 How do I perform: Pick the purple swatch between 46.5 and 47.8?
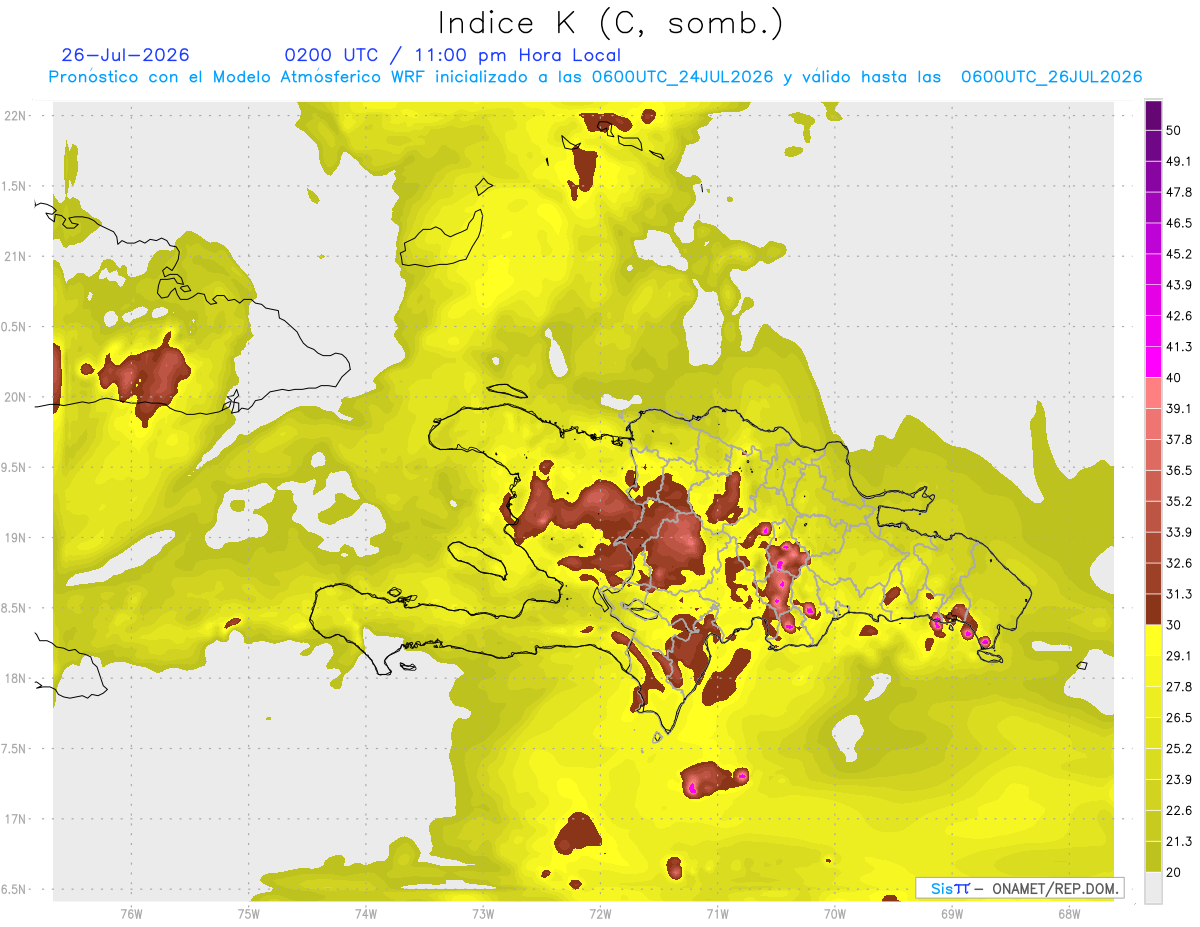(x=1154, y=208)
